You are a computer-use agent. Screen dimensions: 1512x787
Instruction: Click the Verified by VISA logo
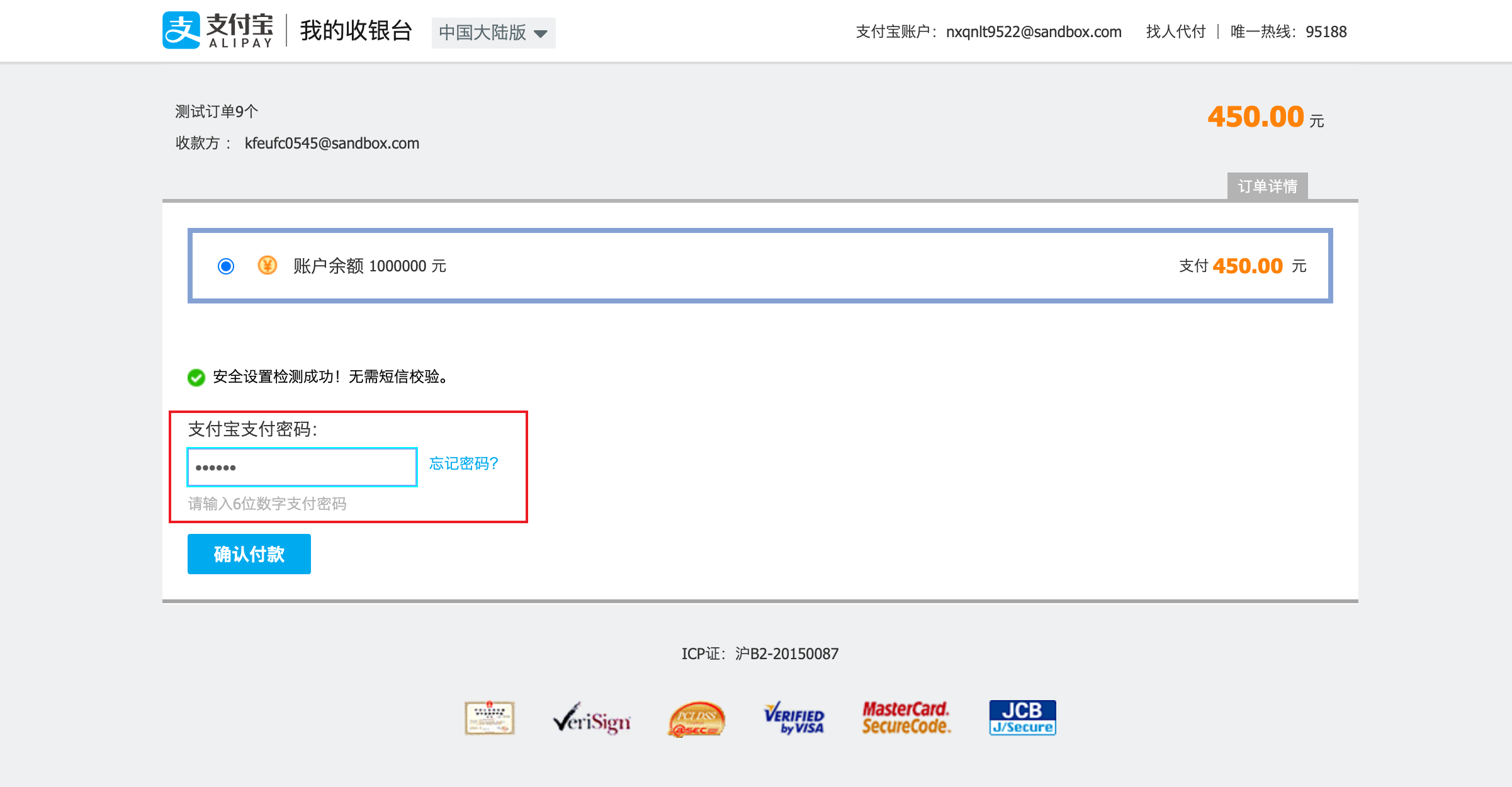click(x=794, y=718)
